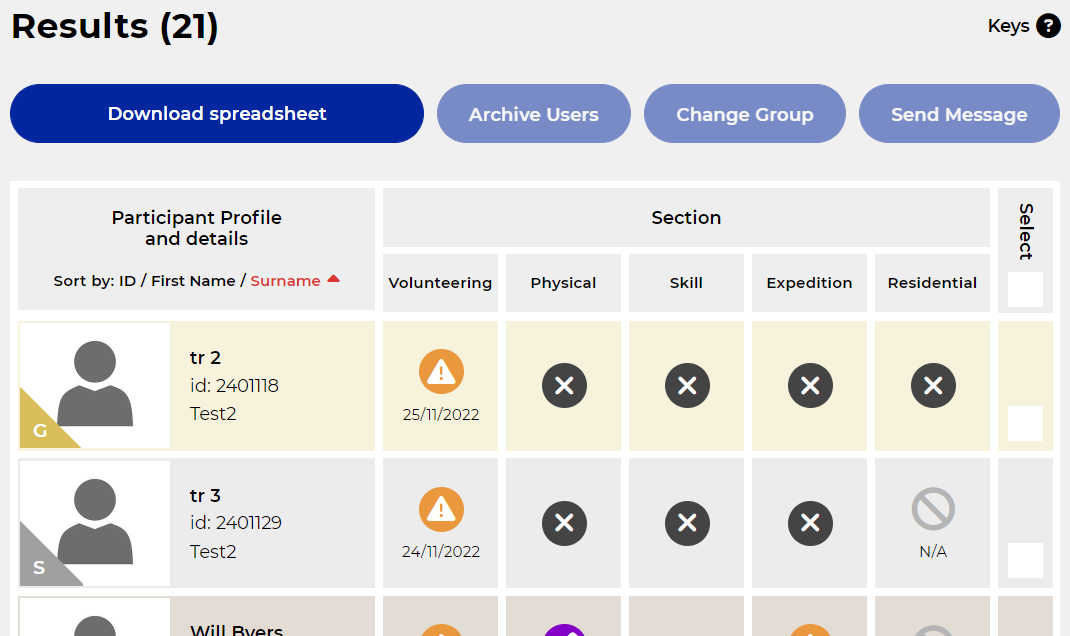Image resolution: width=1070 pixels, height=636 pixels.
Task: Click tr 2 Volunteering warning icon
Action: pyautogui.click(x=441, y=372)
